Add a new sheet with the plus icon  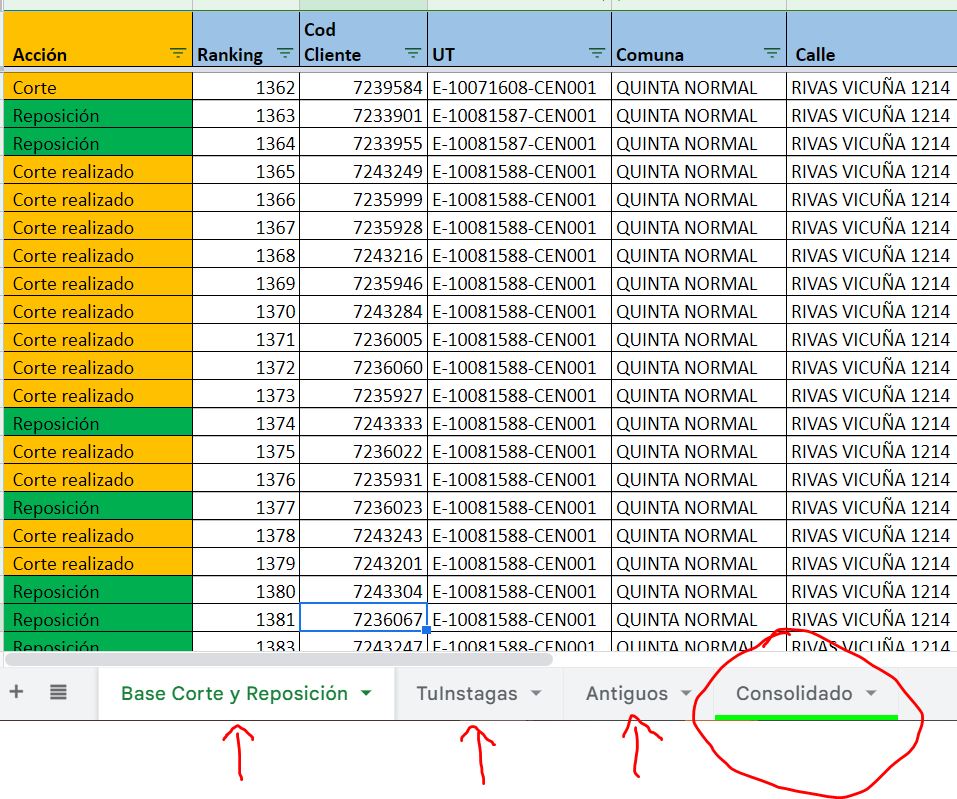16,692
